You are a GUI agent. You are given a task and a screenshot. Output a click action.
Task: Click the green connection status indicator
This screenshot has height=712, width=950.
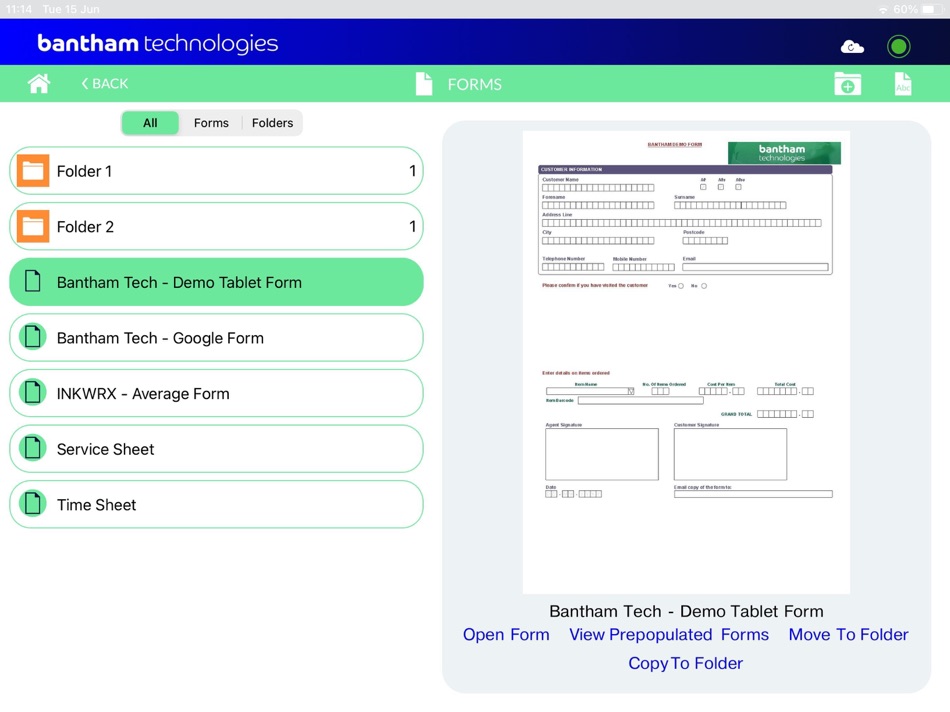coord(898,46)
